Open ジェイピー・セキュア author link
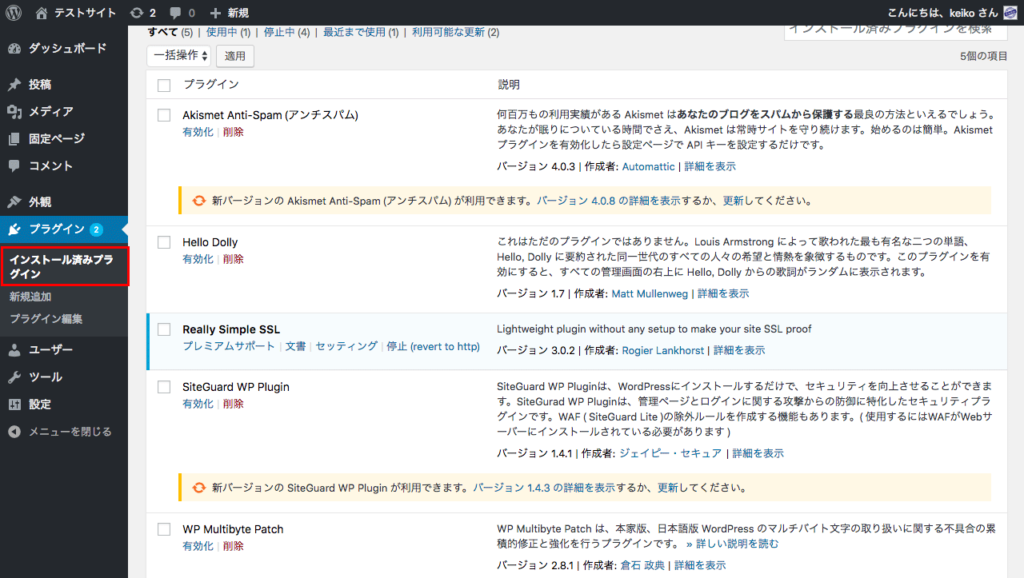This screenshot has height=578, width=1024. (x=671, y=453)
